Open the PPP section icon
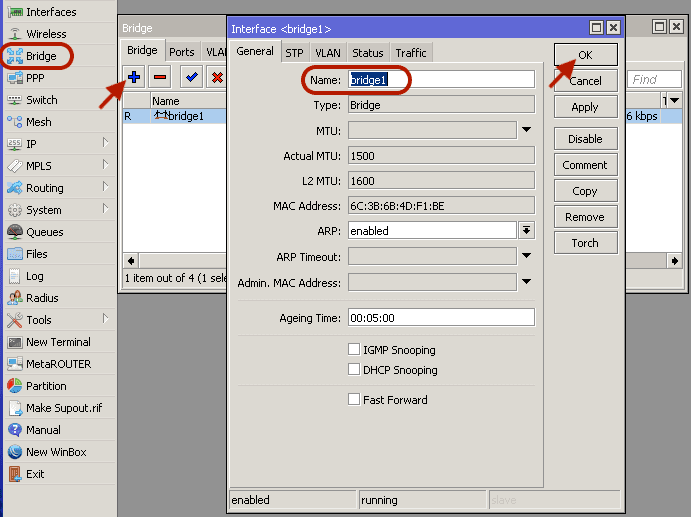The height and width of the screenshot is (517, 691). point(15,78)
